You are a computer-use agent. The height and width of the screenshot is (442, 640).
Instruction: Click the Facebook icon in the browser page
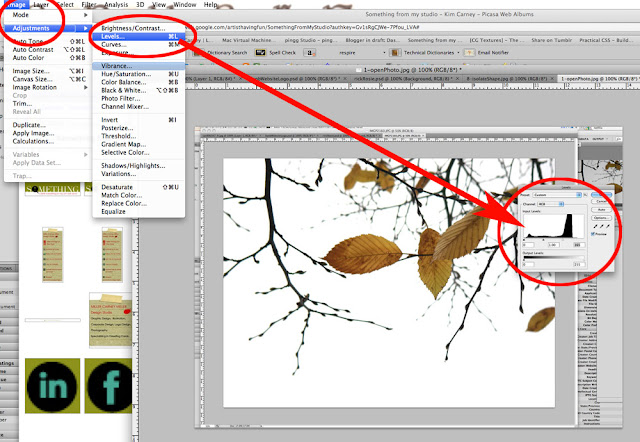coord(109,386)
